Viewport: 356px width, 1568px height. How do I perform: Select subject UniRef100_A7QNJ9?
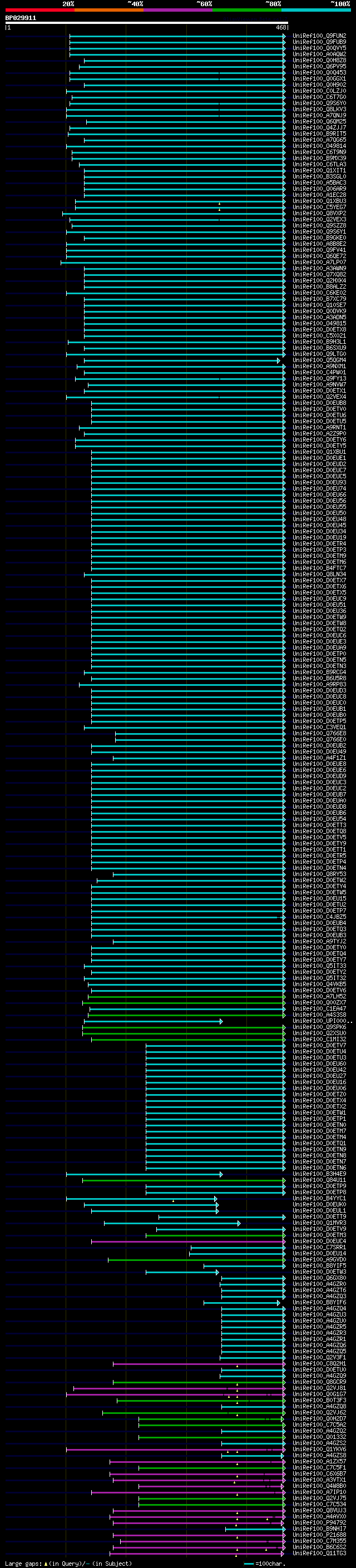tap(319, 115)
